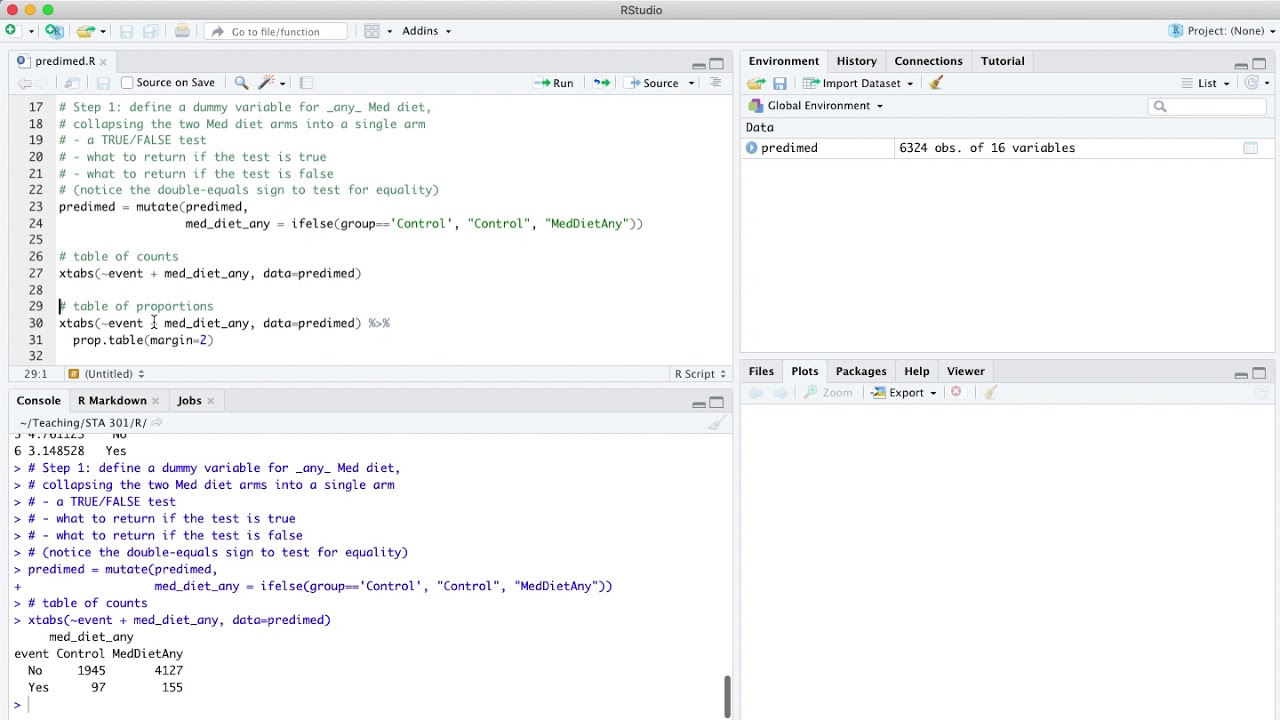Click the Open File folder icon
Image resolution: width=1280 pixels, height=720 pixels.
[86, 31]
